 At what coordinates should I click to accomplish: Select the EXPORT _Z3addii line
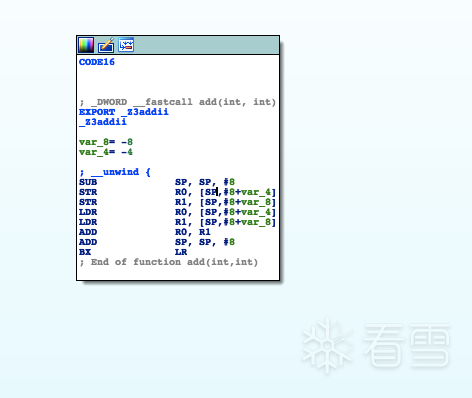click(124, 112)
